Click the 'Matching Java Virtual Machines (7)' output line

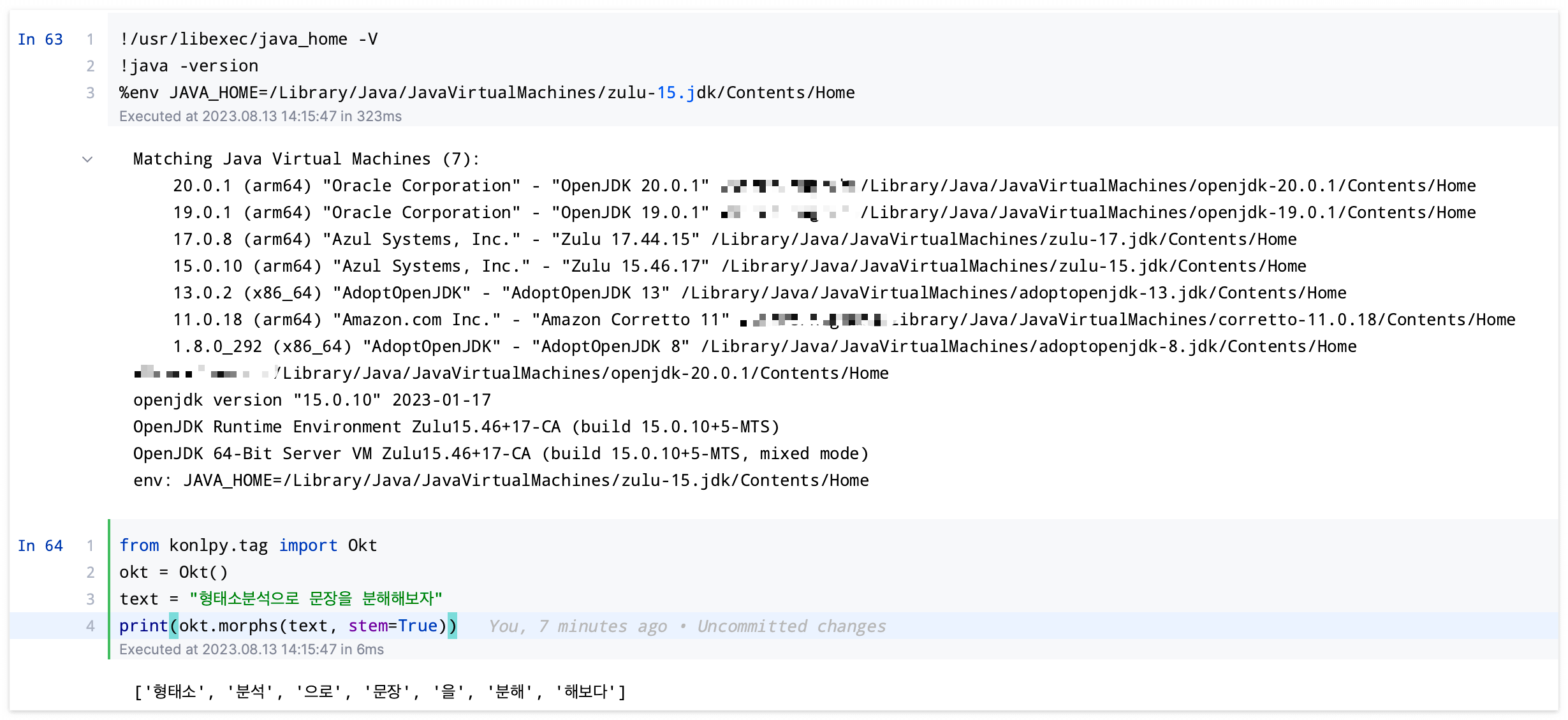(306, 159)
